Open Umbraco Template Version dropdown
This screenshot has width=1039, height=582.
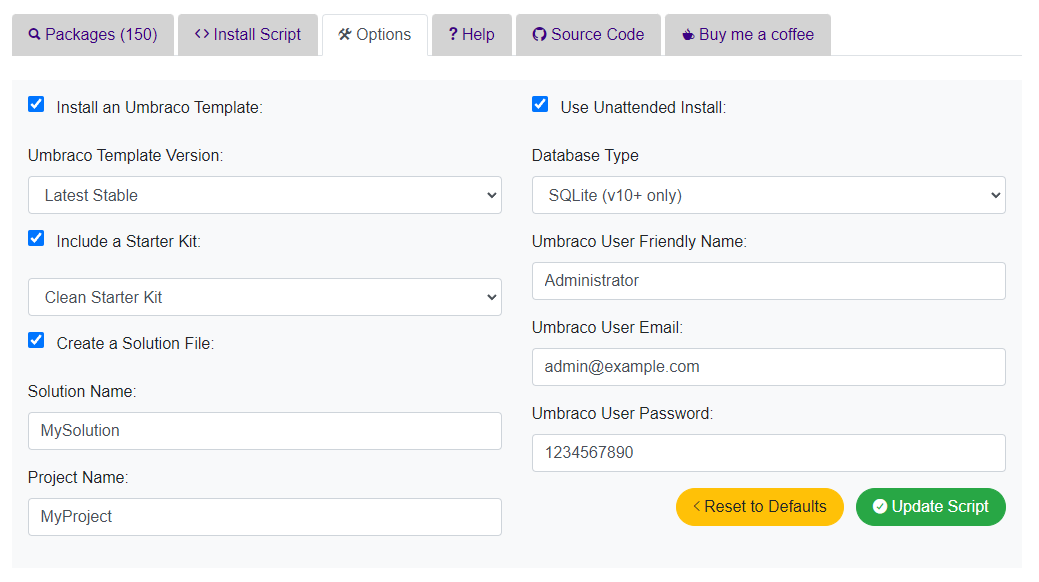pyautogui.click(x=265, y=195)
